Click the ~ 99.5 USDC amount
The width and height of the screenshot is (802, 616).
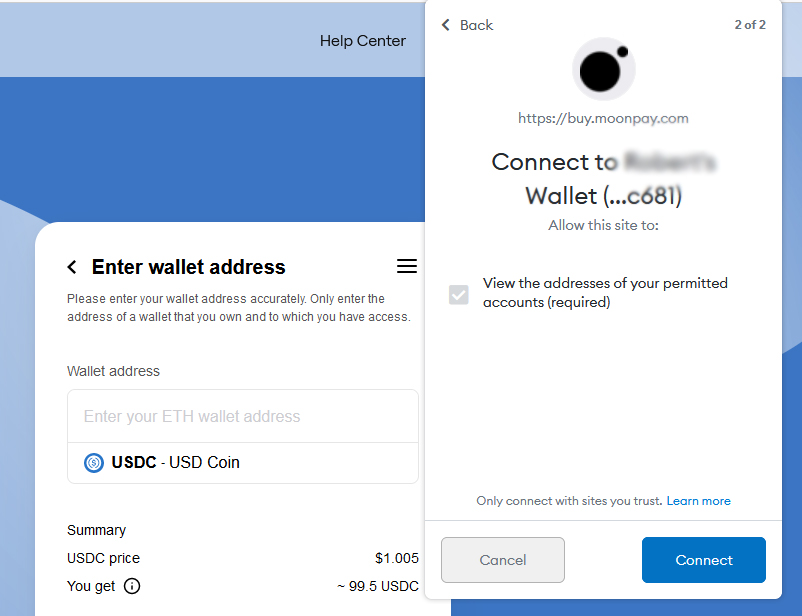pos(378,586)
